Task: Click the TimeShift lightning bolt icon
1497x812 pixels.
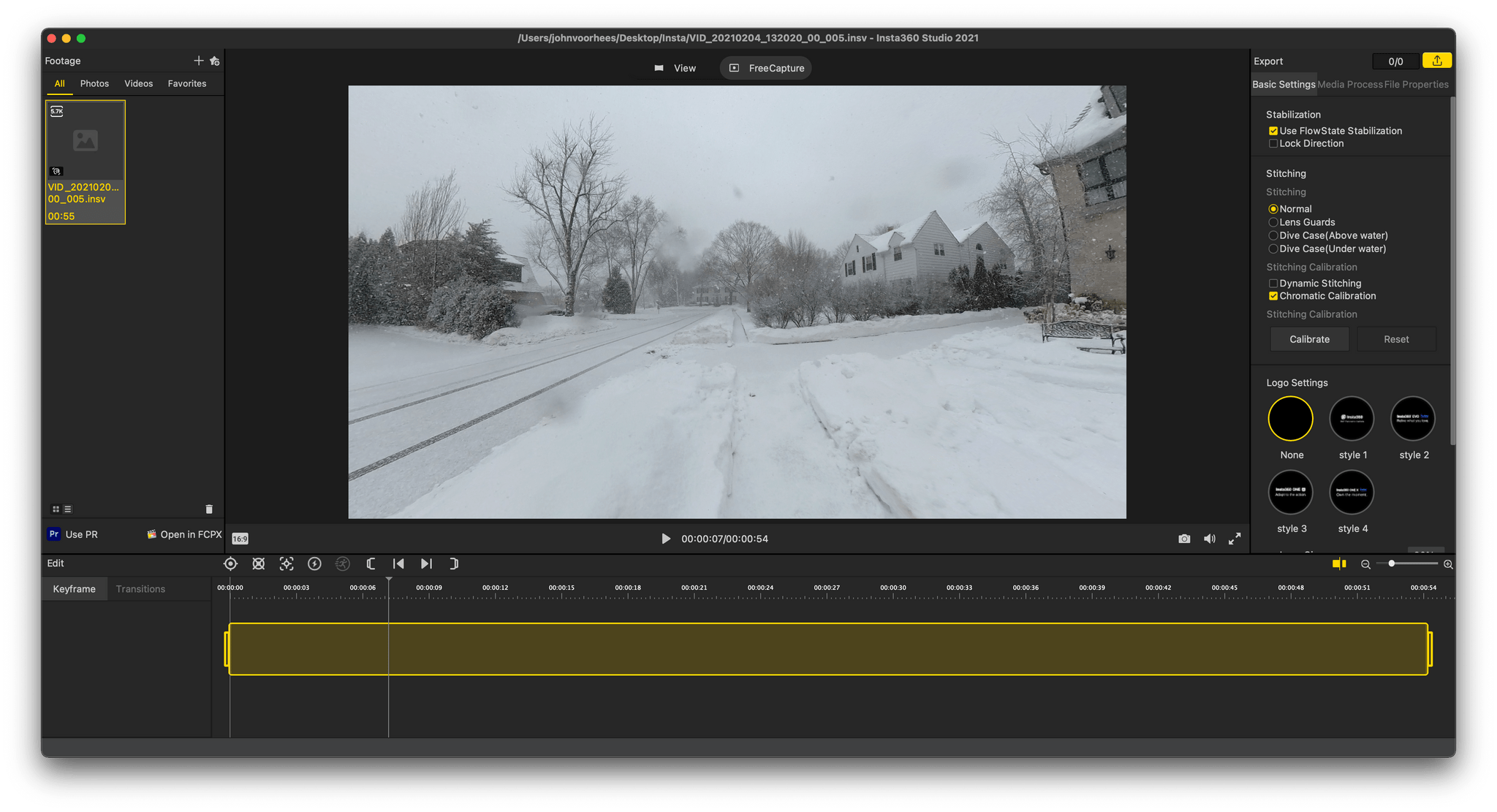Action: click(314, 564)
